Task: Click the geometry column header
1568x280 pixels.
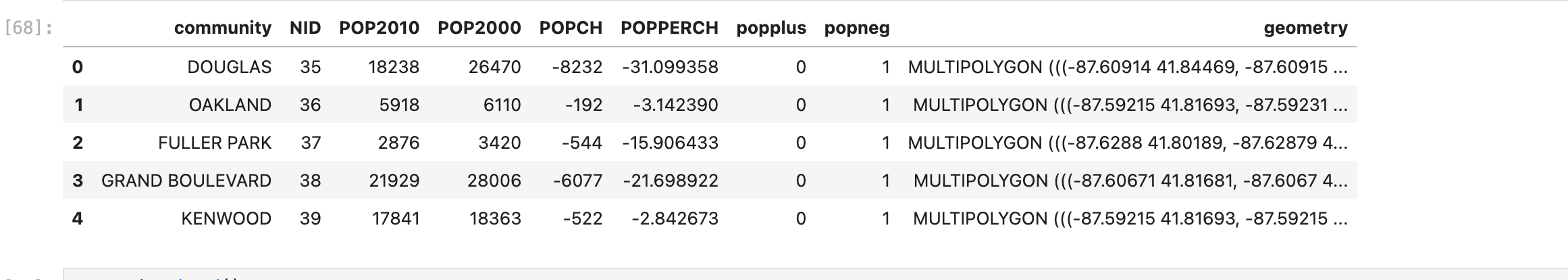Action: point(1305,28)
